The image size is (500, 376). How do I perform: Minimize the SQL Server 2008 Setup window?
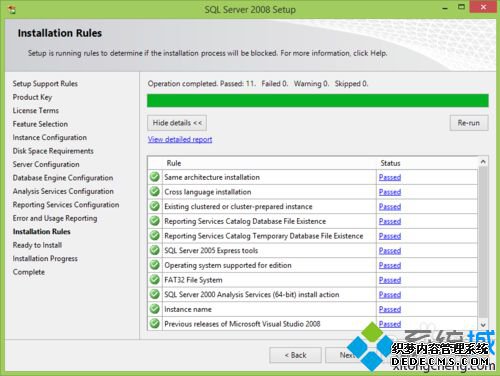(x=445, y=8)
